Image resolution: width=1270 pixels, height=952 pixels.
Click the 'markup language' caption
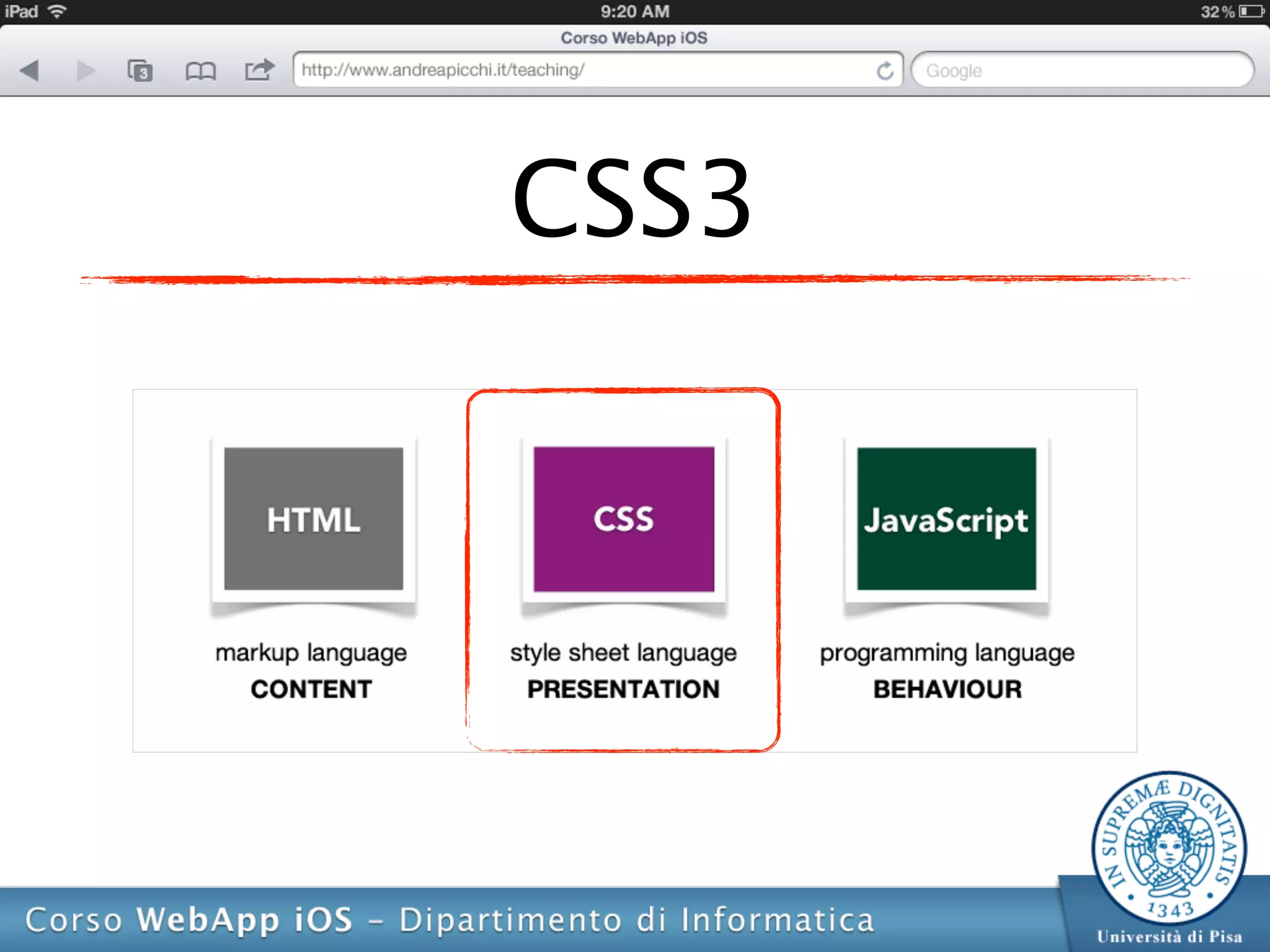tap(311, 654)
